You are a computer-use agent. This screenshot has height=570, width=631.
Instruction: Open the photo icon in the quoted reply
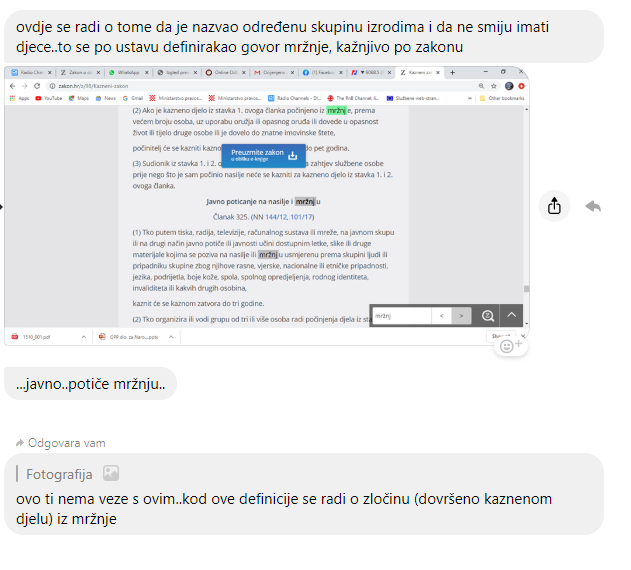[x=111, y=473]
